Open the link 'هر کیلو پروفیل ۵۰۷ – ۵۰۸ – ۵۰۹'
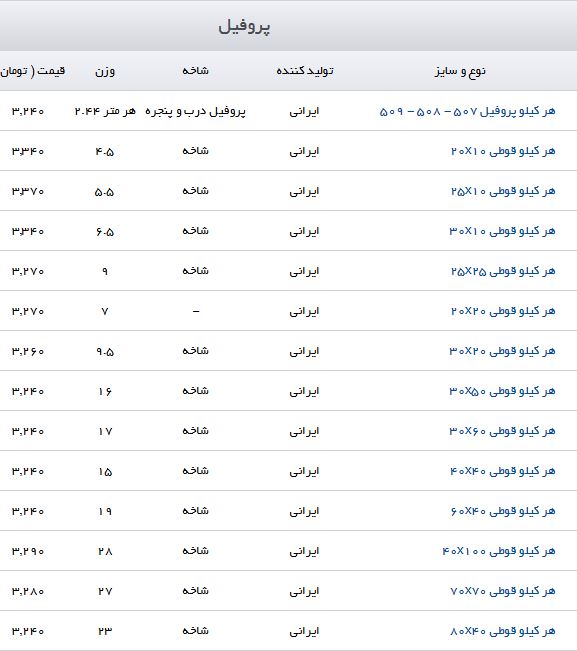The width and height of the screenshot is (577, 651). coord(467,111)
